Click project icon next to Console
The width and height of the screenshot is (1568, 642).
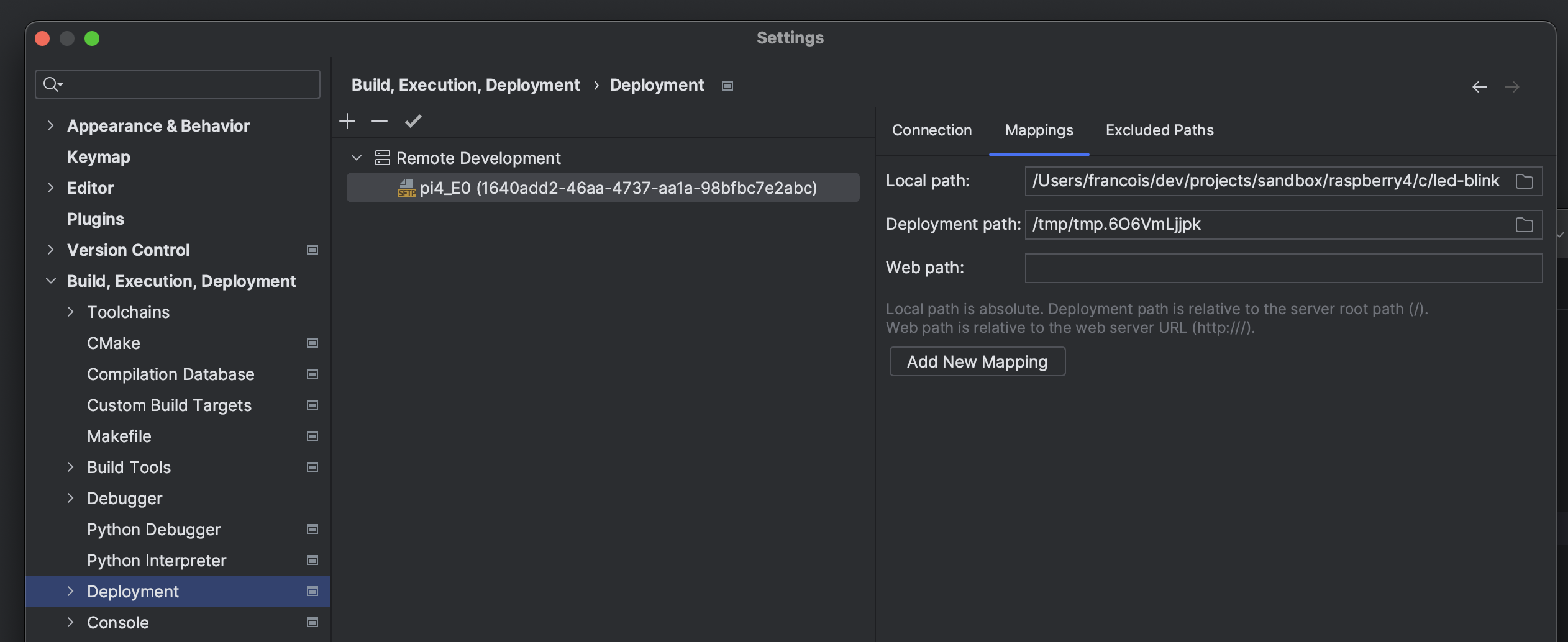point(312,622)
